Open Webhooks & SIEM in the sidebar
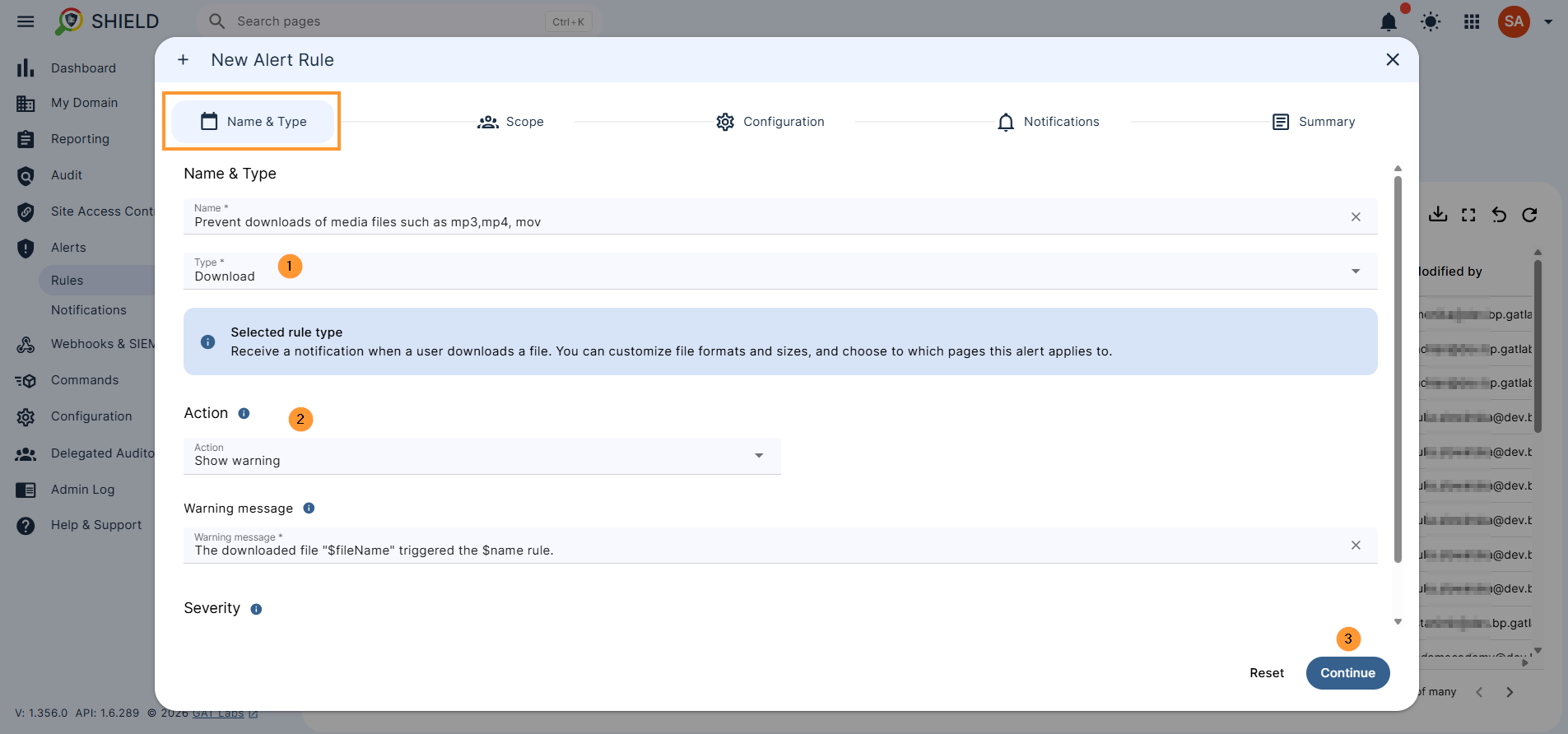Screen dimensions: 1568x734 coord(103,344)
